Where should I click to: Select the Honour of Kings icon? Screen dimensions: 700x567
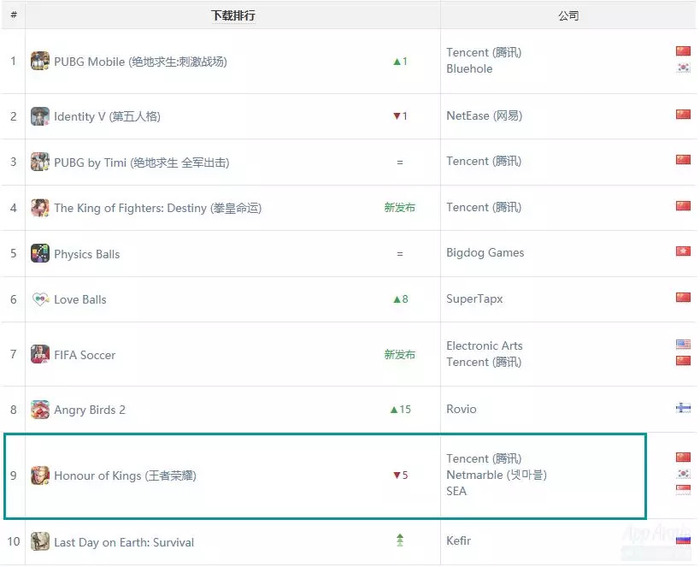(x=40, y=475)
